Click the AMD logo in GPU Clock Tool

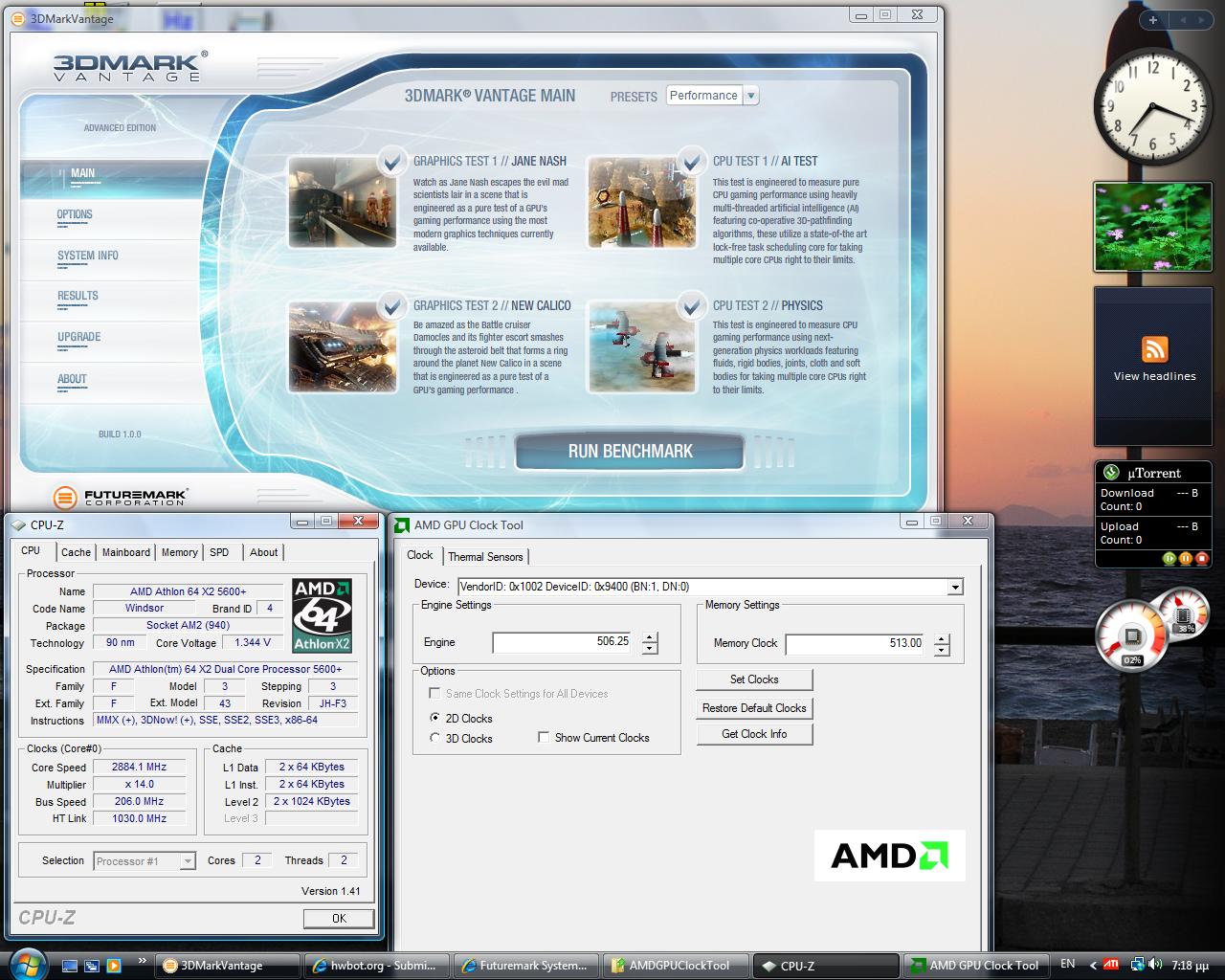pos(889,855)
